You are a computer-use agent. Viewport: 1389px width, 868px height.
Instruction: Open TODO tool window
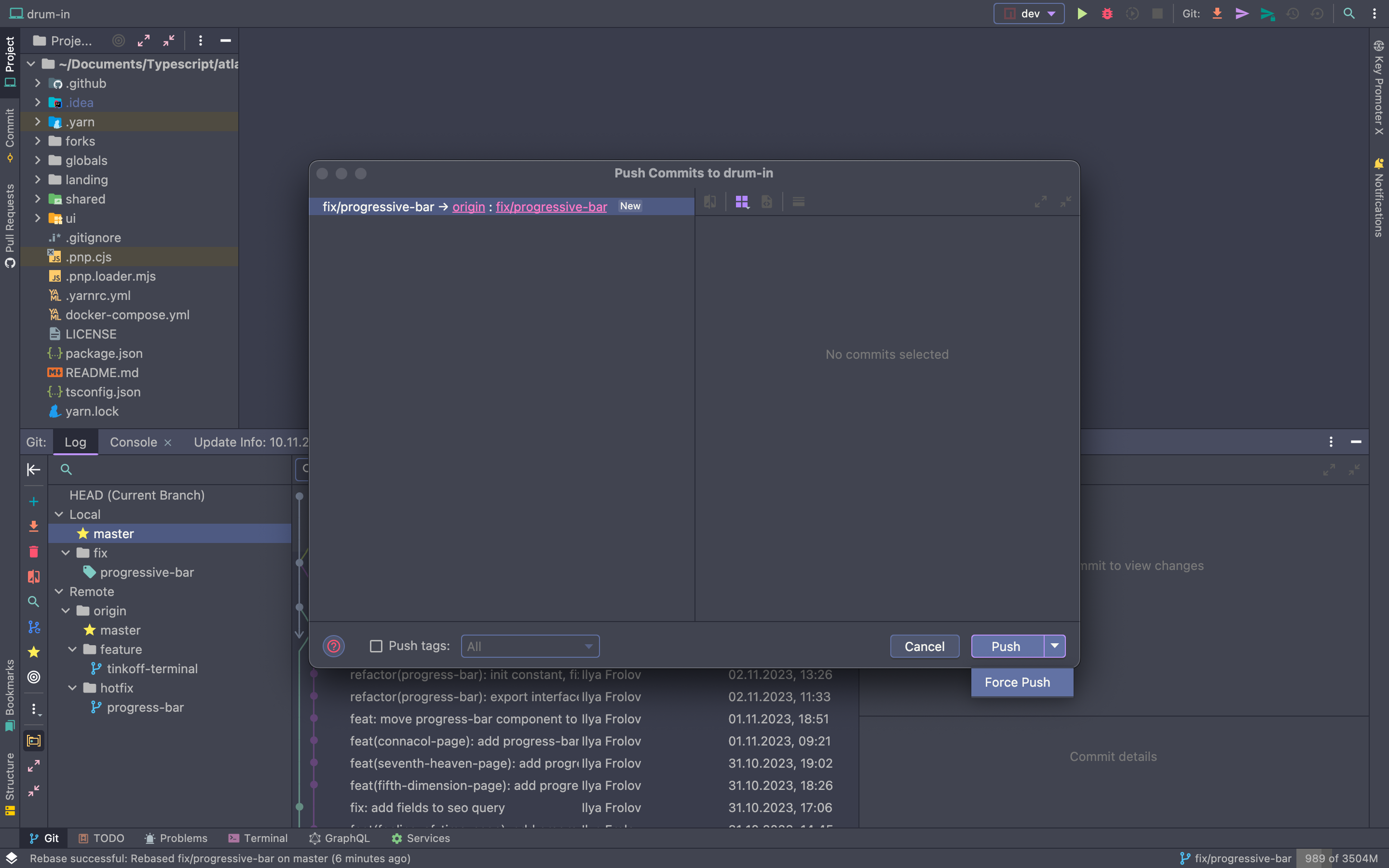102,838
